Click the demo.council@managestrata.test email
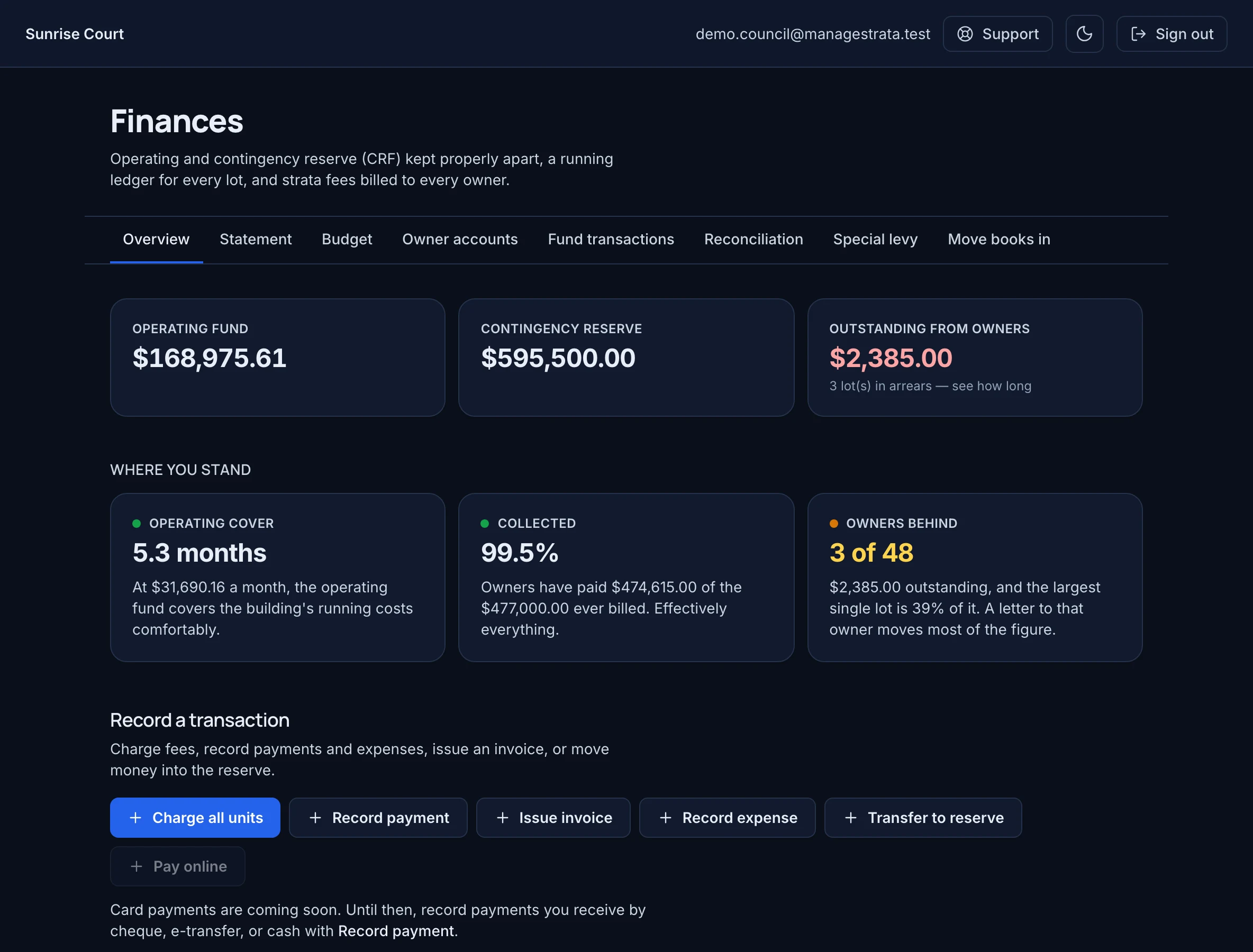The height and width of the screenshot is (952, 1253). pos(812,34)
